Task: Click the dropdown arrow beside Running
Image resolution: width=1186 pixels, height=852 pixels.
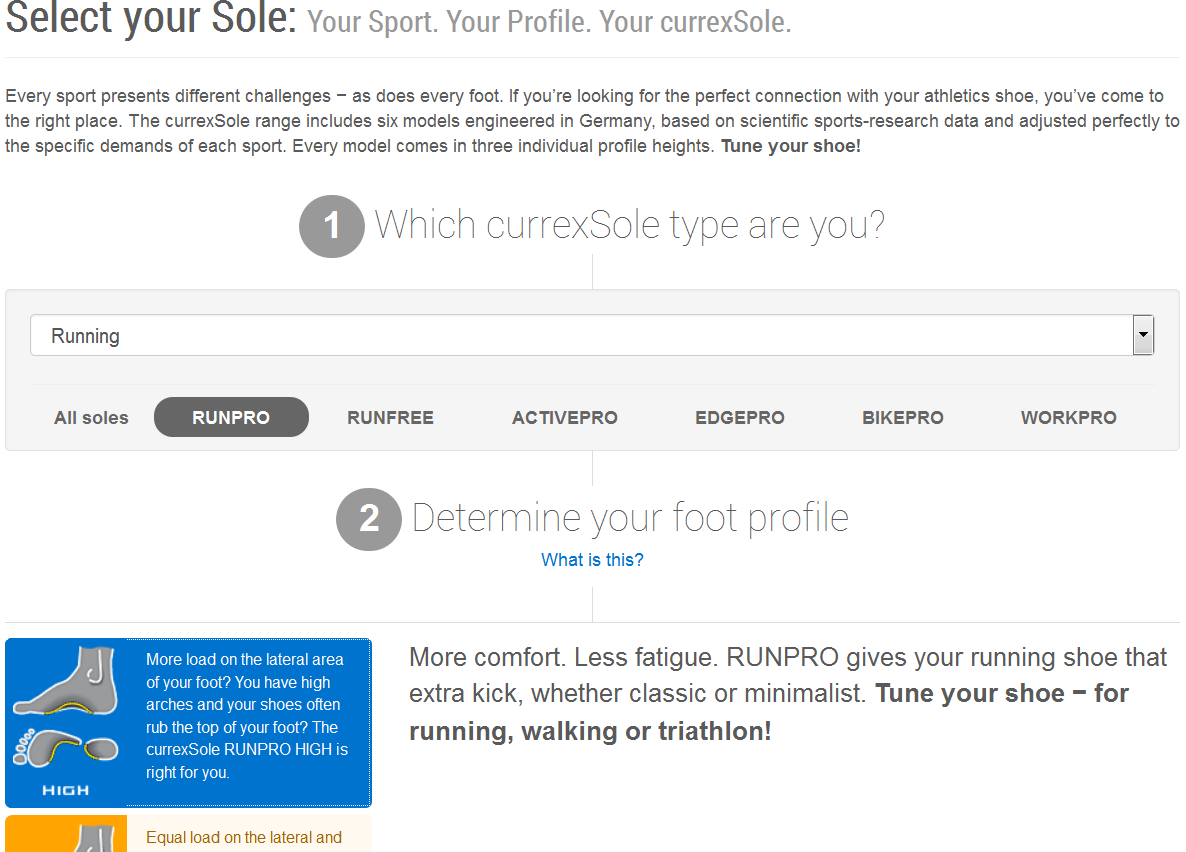Action: tap(1143, 335)
